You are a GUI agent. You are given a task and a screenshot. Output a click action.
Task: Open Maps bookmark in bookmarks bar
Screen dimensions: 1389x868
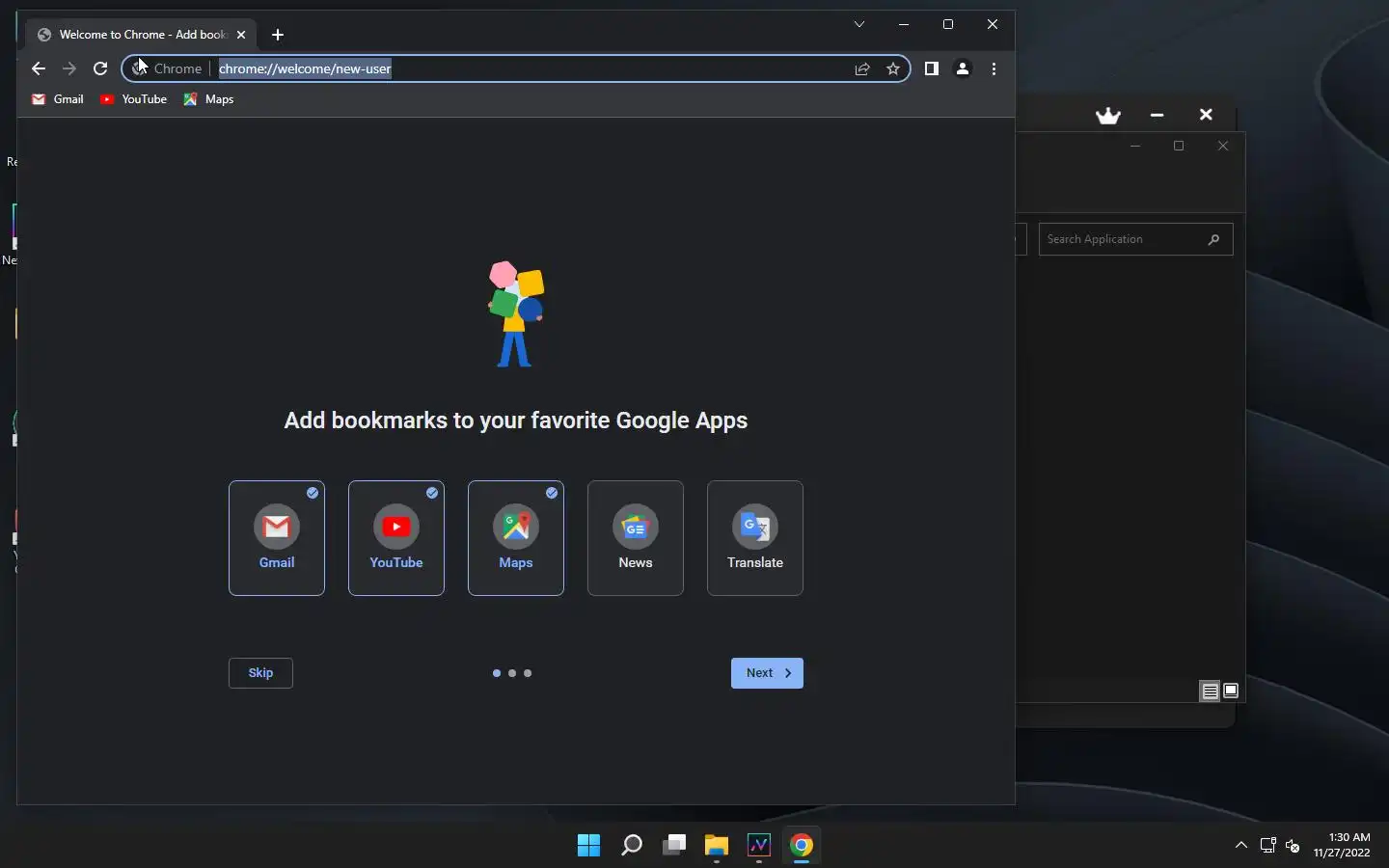click(x=209, y=99)
